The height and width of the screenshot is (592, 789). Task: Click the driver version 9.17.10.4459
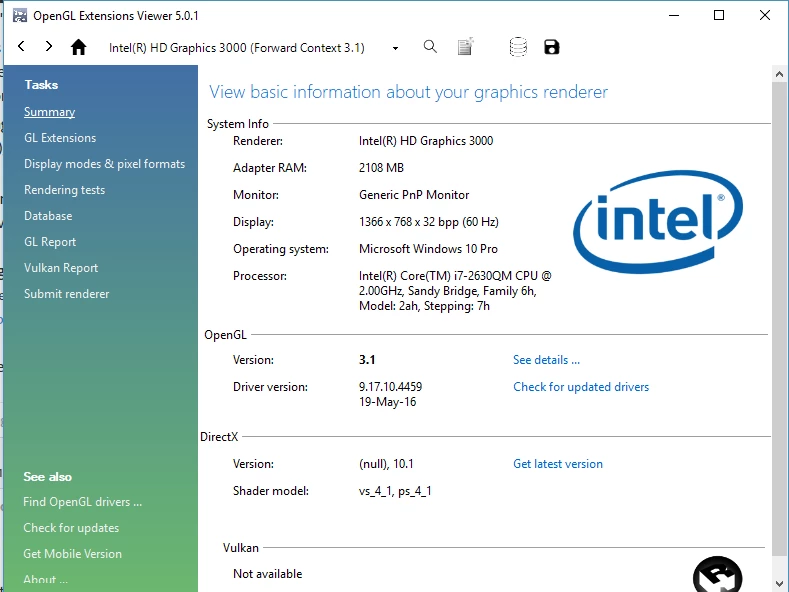tap(390, 387)
